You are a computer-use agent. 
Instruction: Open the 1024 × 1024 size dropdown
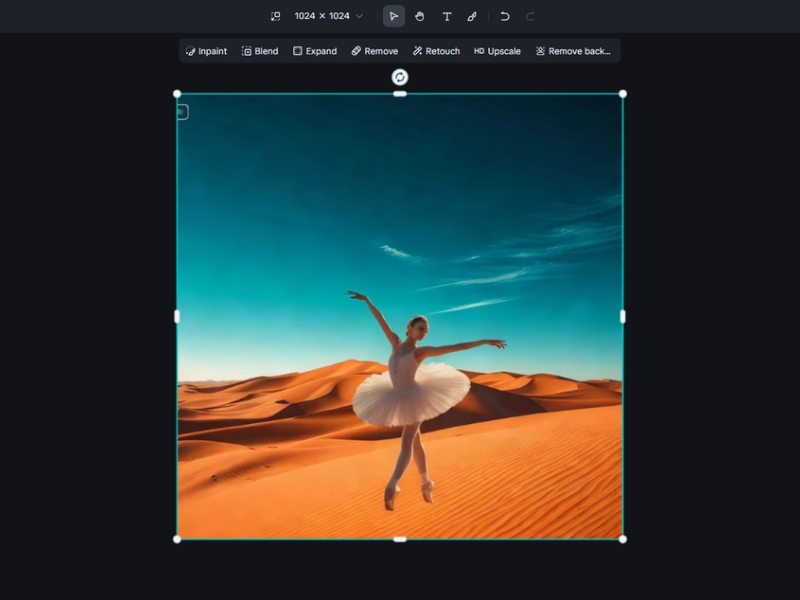coord(329,16)
